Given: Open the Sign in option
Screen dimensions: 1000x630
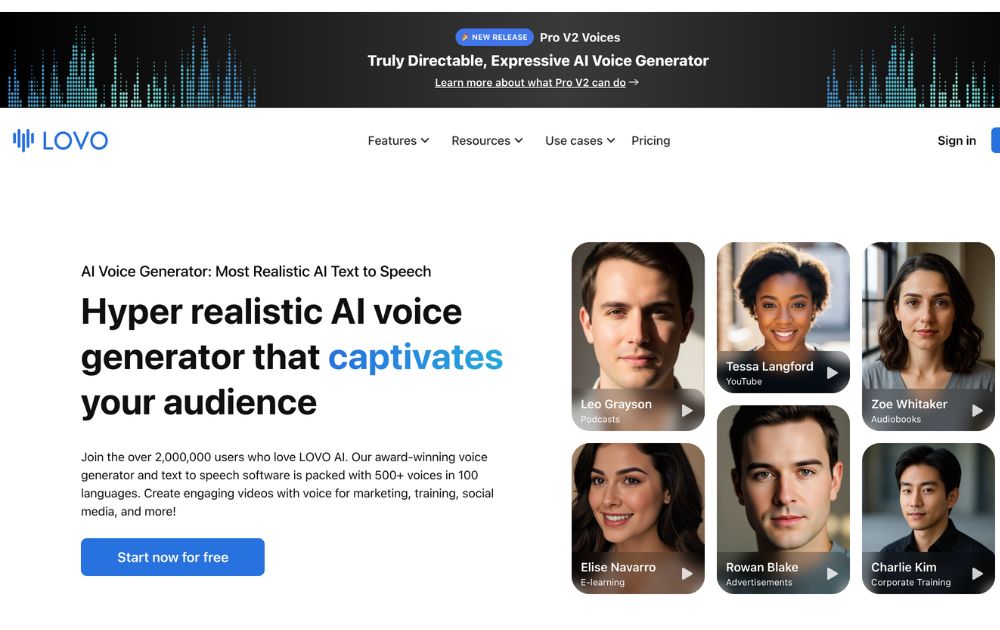Looking at the screenshot, I should point(956,140).
